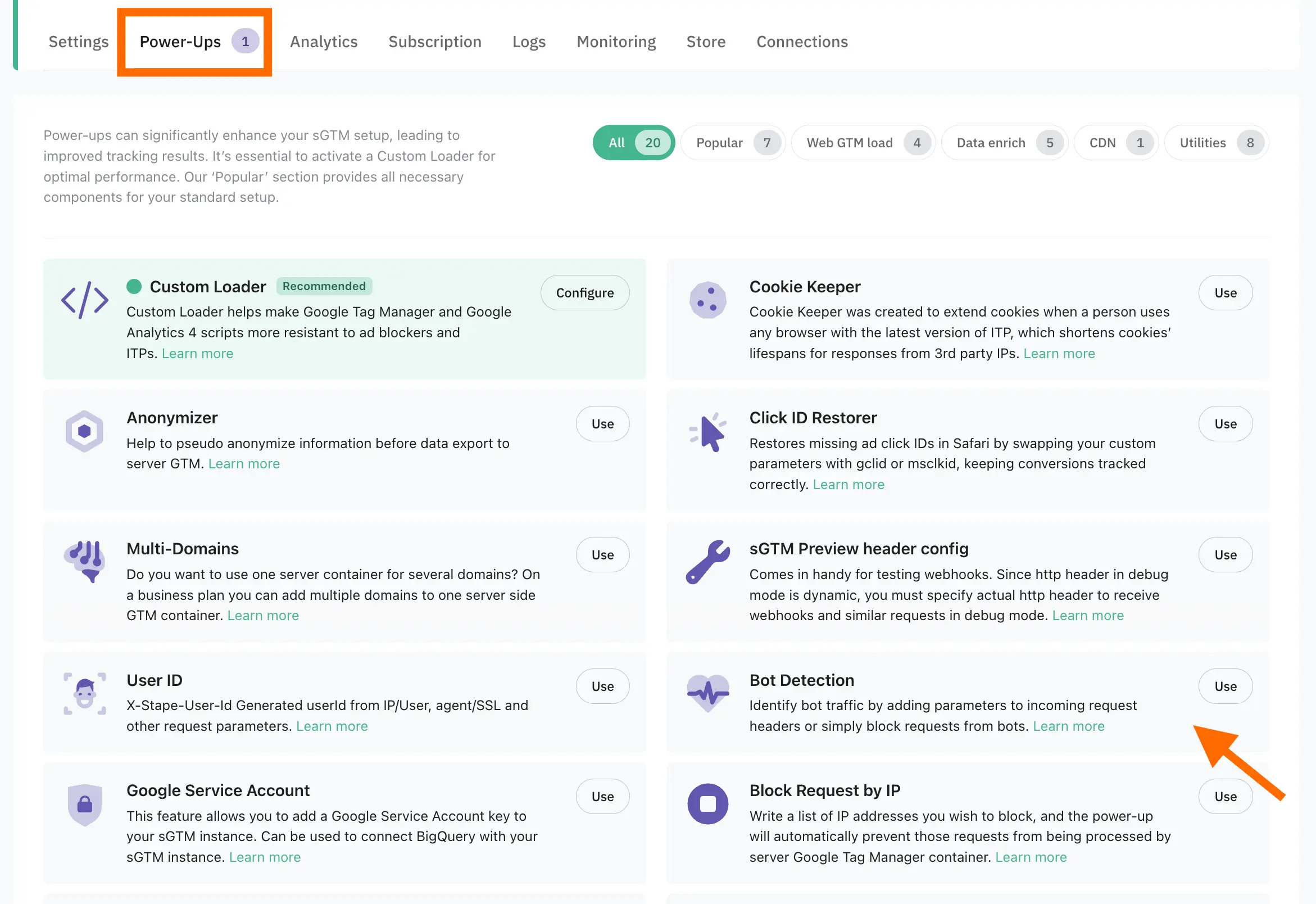Image resolution: width=1316 pixels, height=904 pixels.
Task: Open the Monitoring tab
Action: click(615, 42)
